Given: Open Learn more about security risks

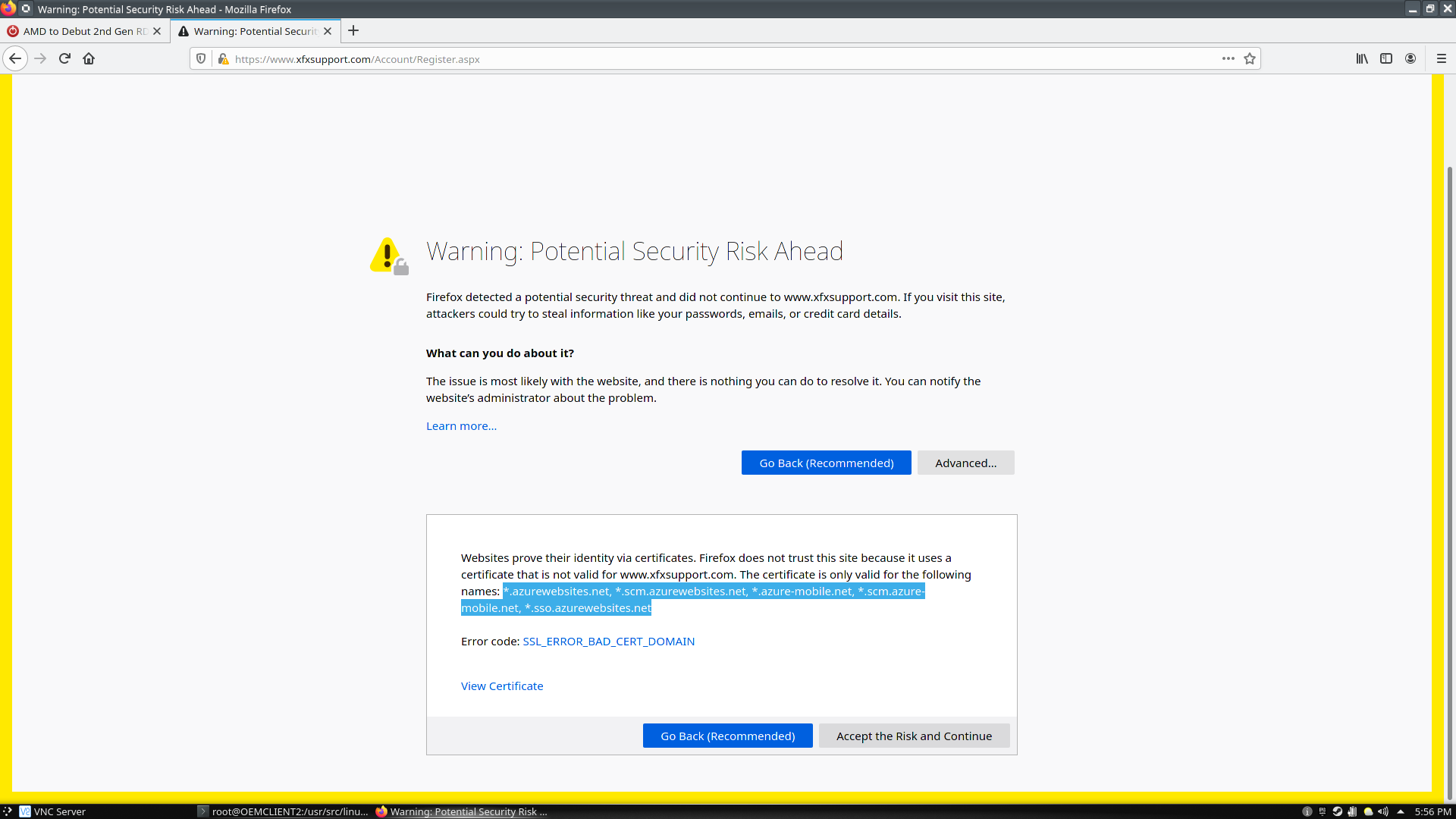Looking at the screenshot, I should [461, 426].
